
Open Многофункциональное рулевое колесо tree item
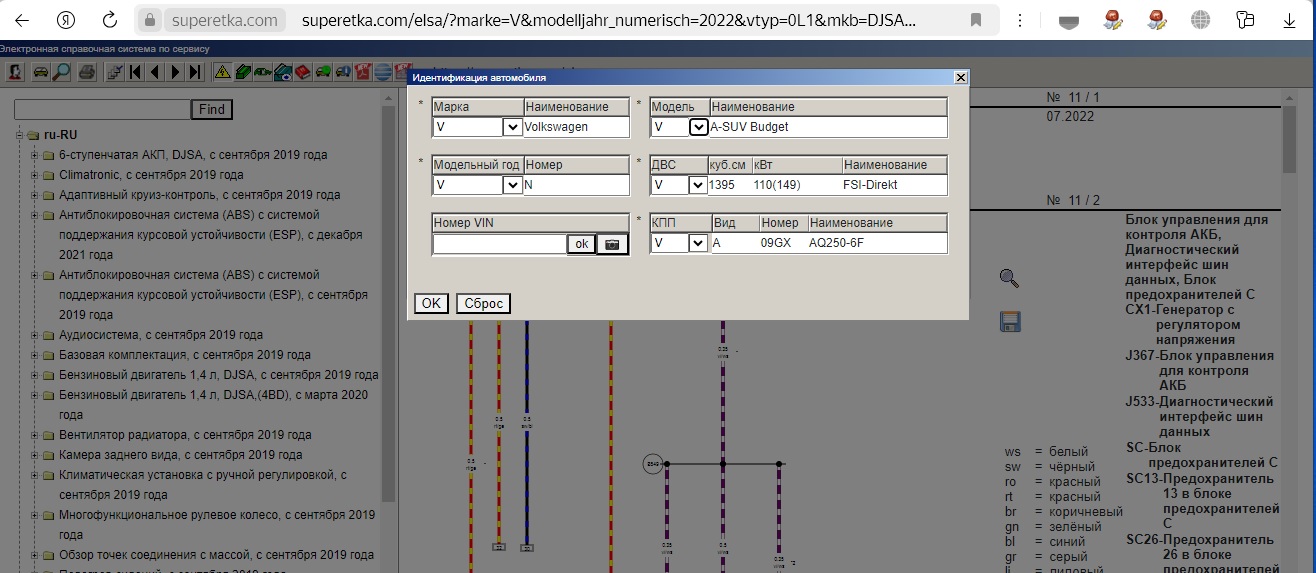coord(217,525)
